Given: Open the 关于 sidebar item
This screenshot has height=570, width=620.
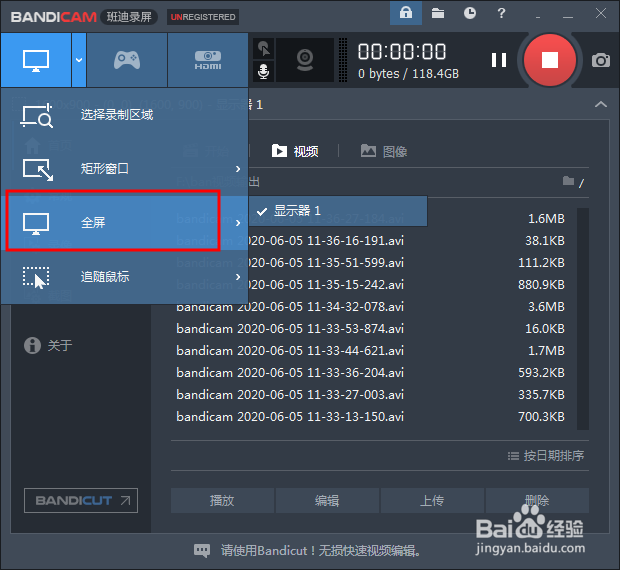Looking at the screenshot, I should [48, 345].
